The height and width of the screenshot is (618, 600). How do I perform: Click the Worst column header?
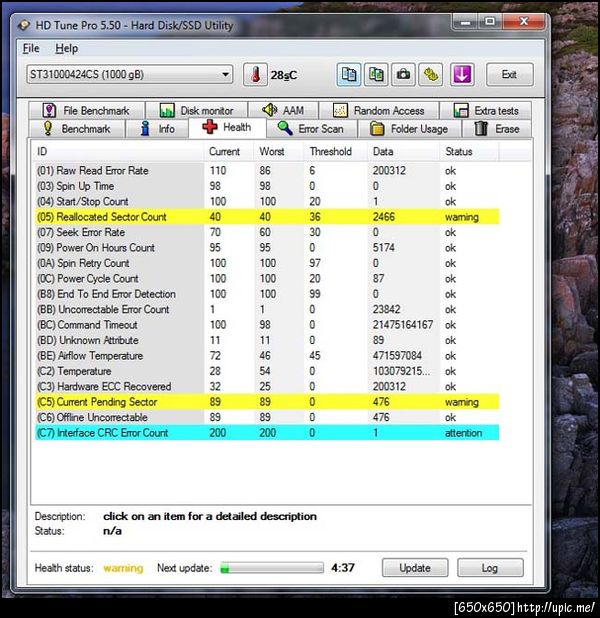click(278, 152)
